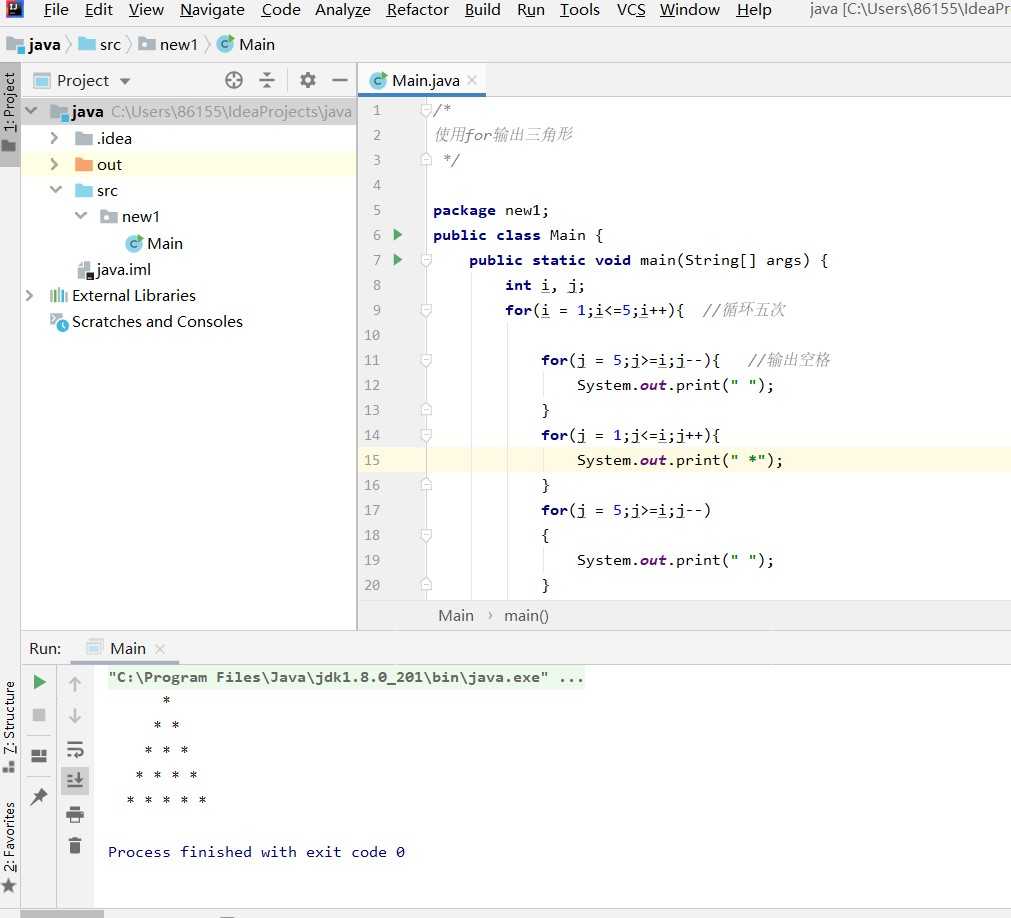Click src in the navigation breadcrumb

[x=100, y=44]
